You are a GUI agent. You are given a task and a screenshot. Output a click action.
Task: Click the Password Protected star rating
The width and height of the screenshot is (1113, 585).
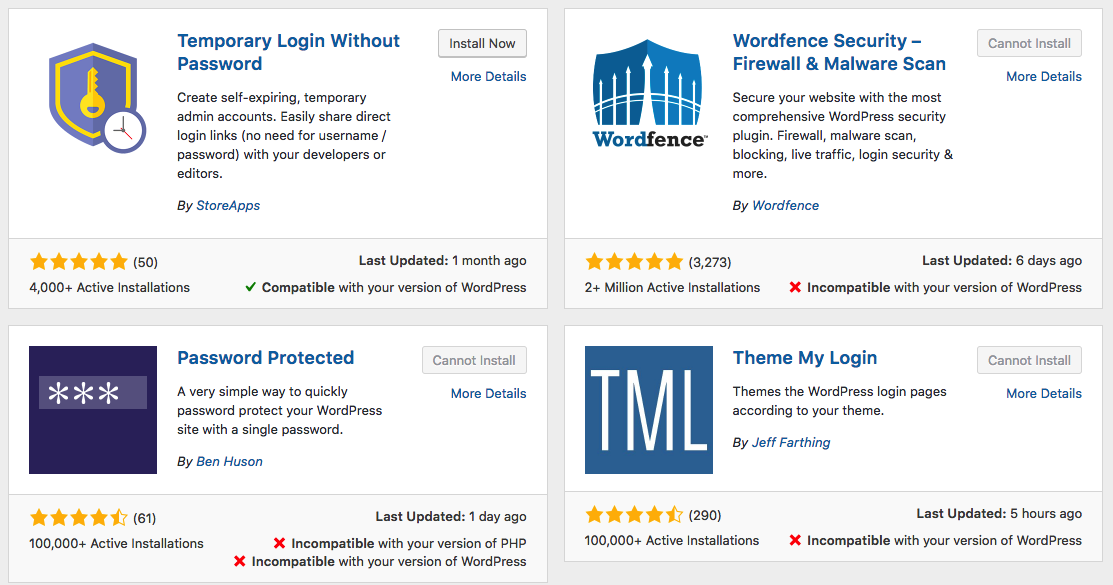click(79, 518)
